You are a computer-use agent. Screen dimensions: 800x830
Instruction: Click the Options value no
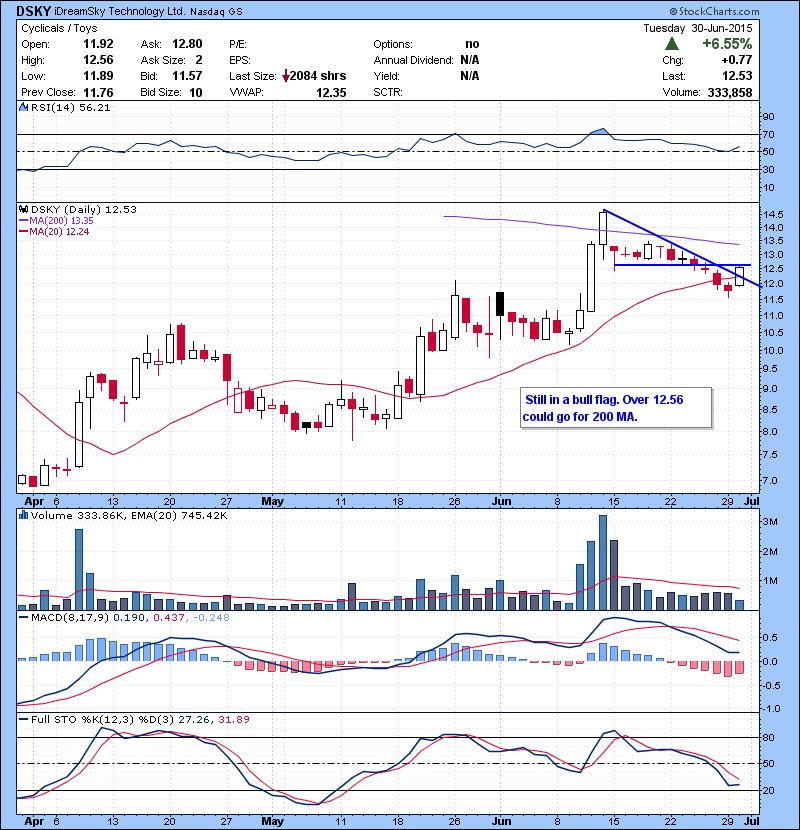[x=472, y=44]
